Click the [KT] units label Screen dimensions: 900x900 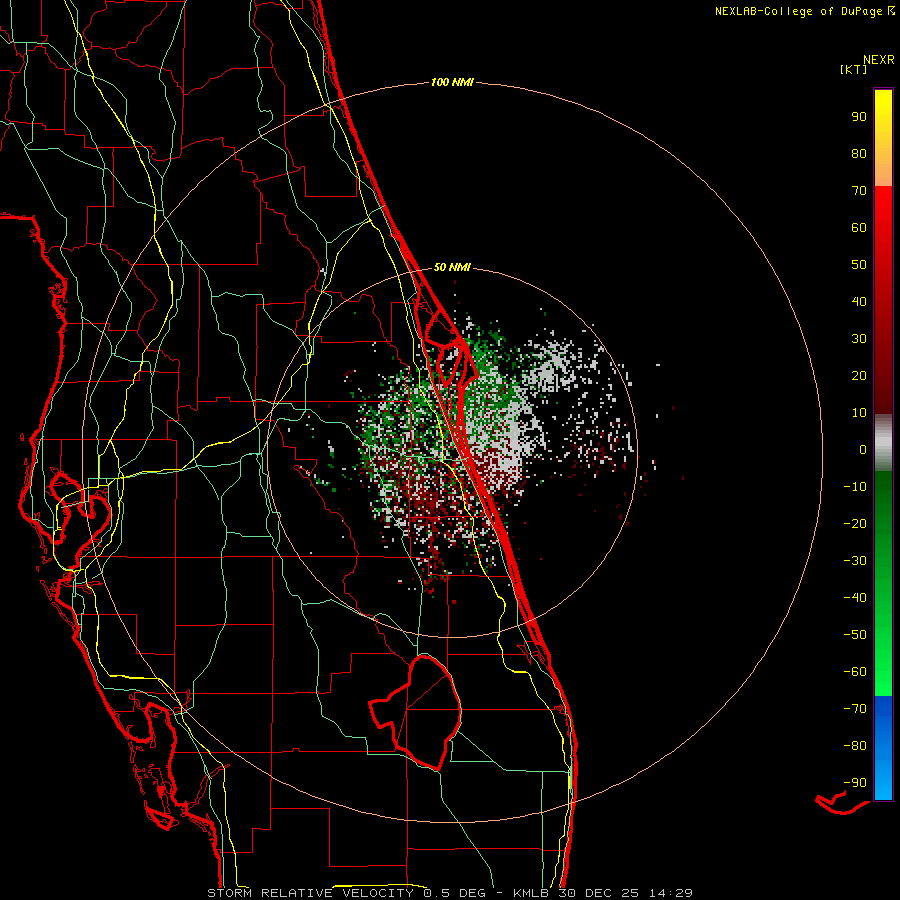pos(853,69)
